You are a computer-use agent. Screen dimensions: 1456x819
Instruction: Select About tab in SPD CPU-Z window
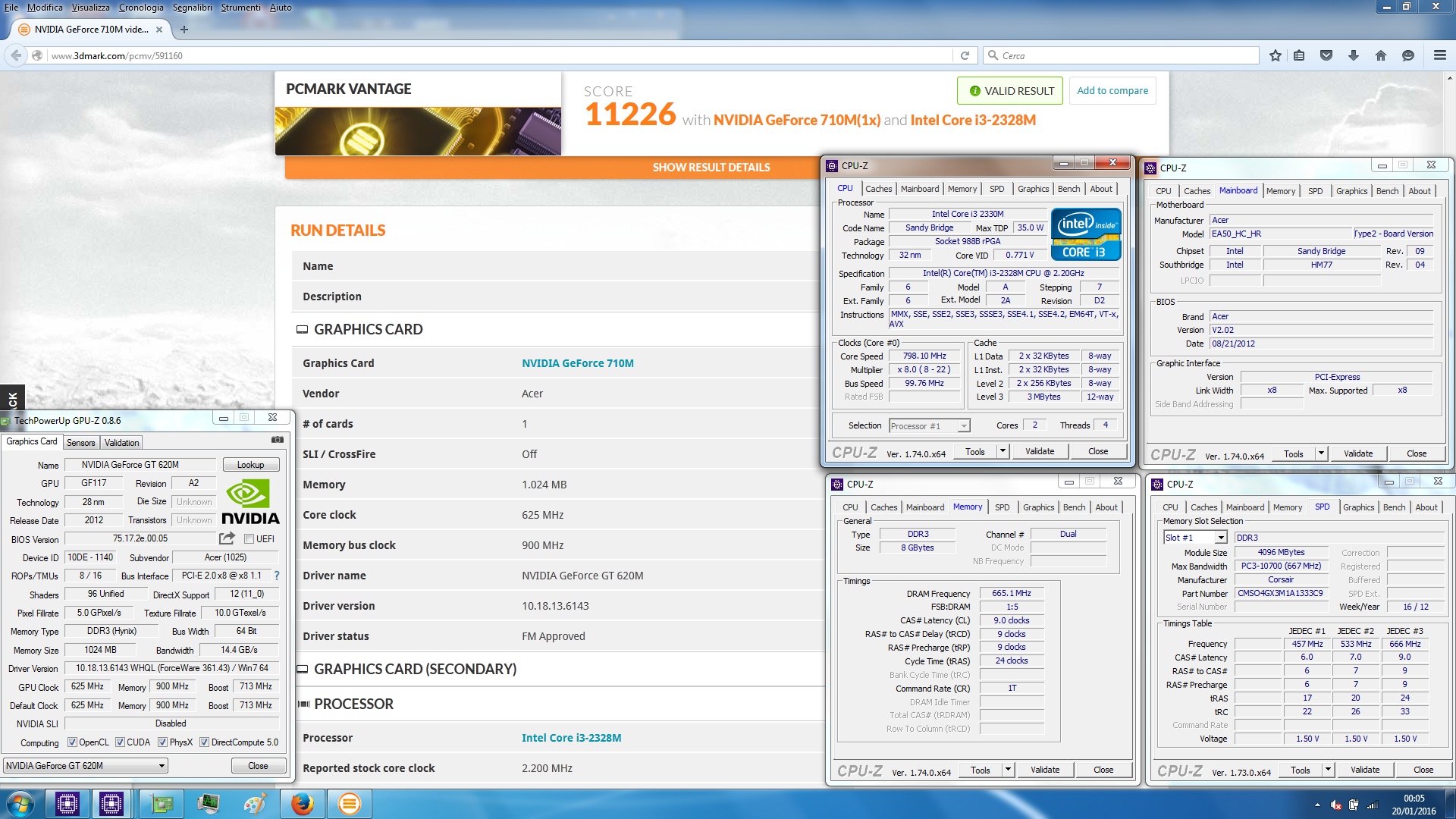pos(1426,507)
